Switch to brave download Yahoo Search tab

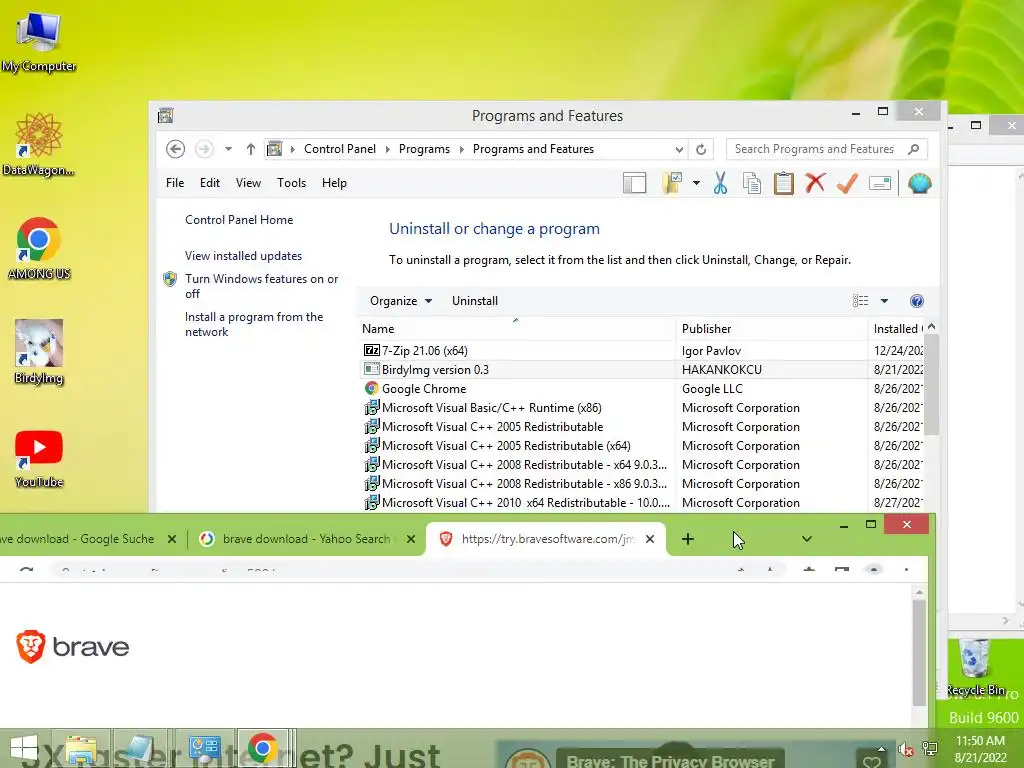point(306,539)
